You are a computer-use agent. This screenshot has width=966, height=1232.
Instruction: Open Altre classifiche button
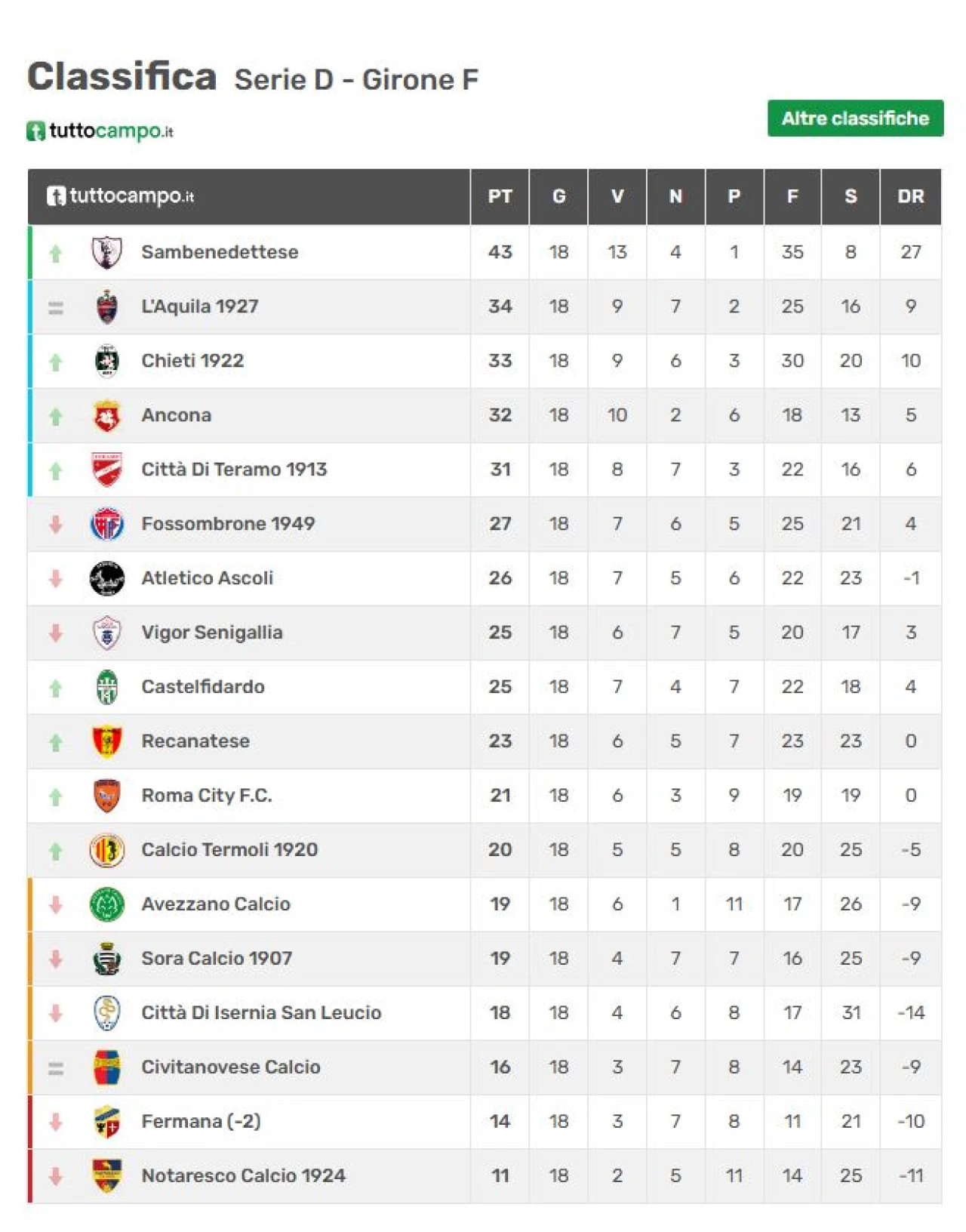pyautogui.click(x=855, y=119)
